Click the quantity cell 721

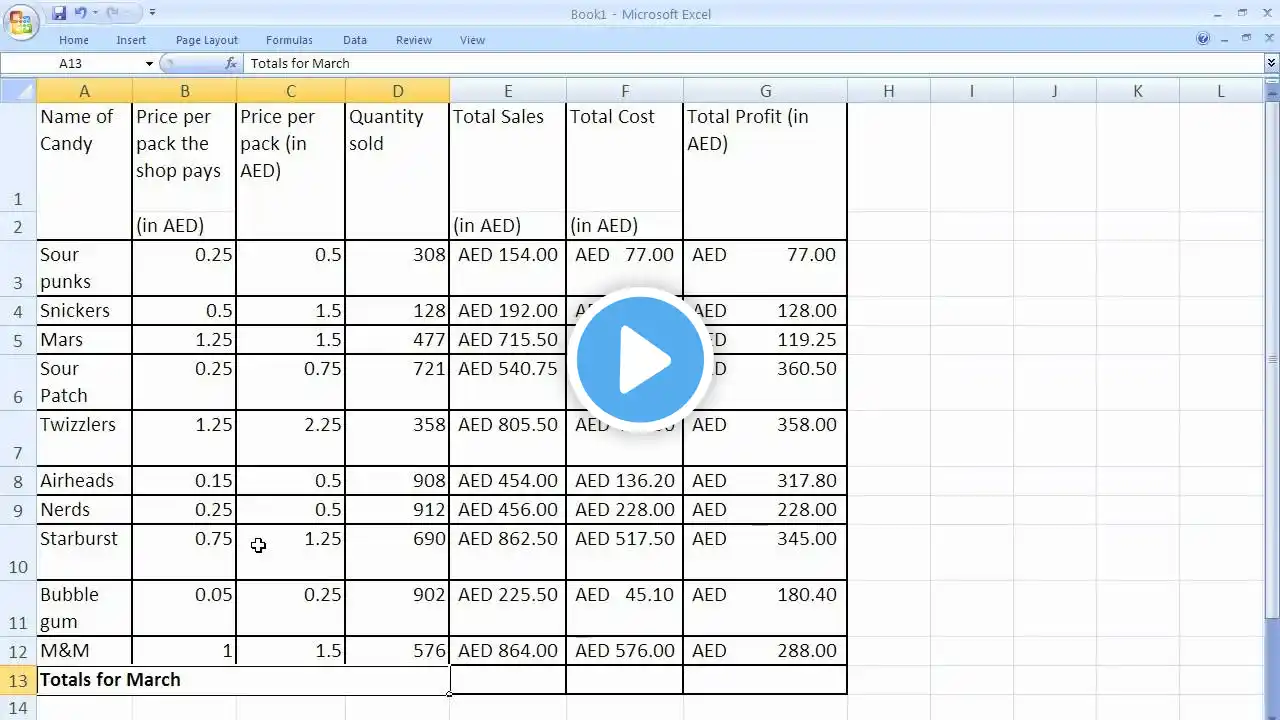click(397, 382)
